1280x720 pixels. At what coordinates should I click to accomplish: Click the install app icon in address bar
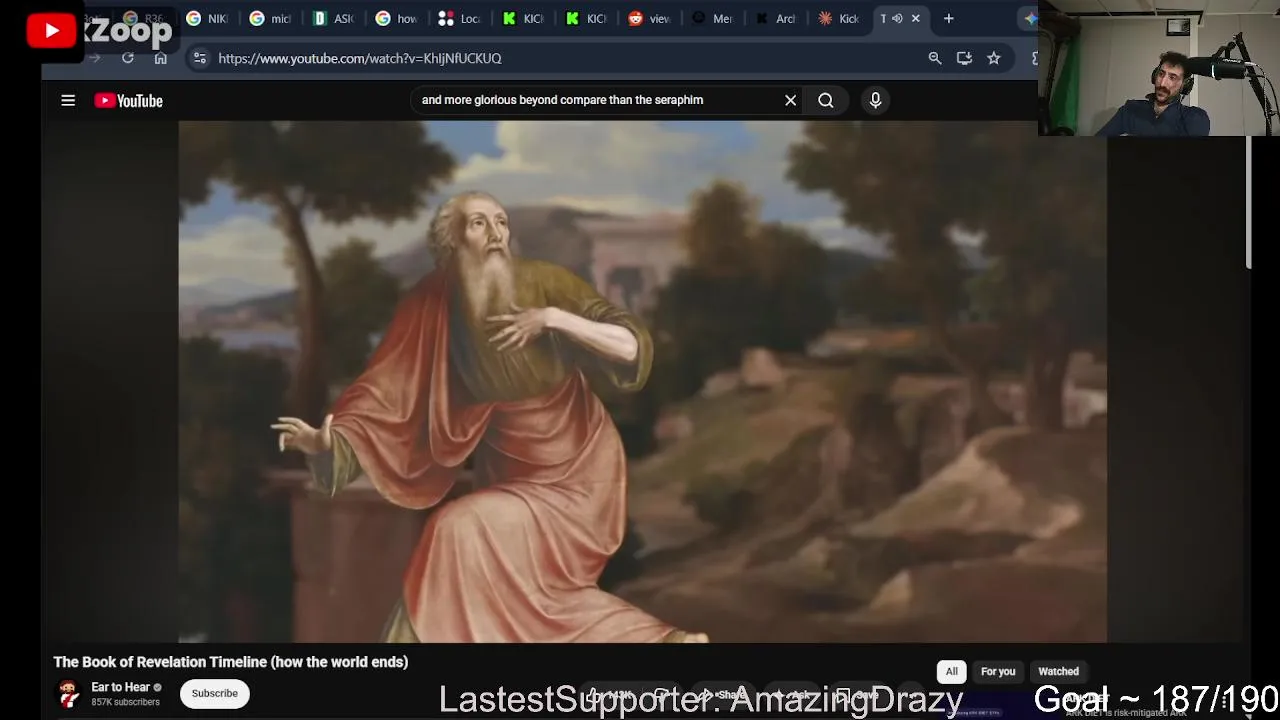click(964, 58)
